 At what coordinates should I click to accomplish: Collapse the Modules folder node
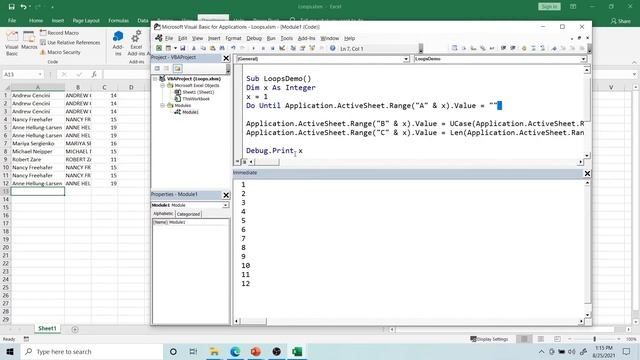162,105
